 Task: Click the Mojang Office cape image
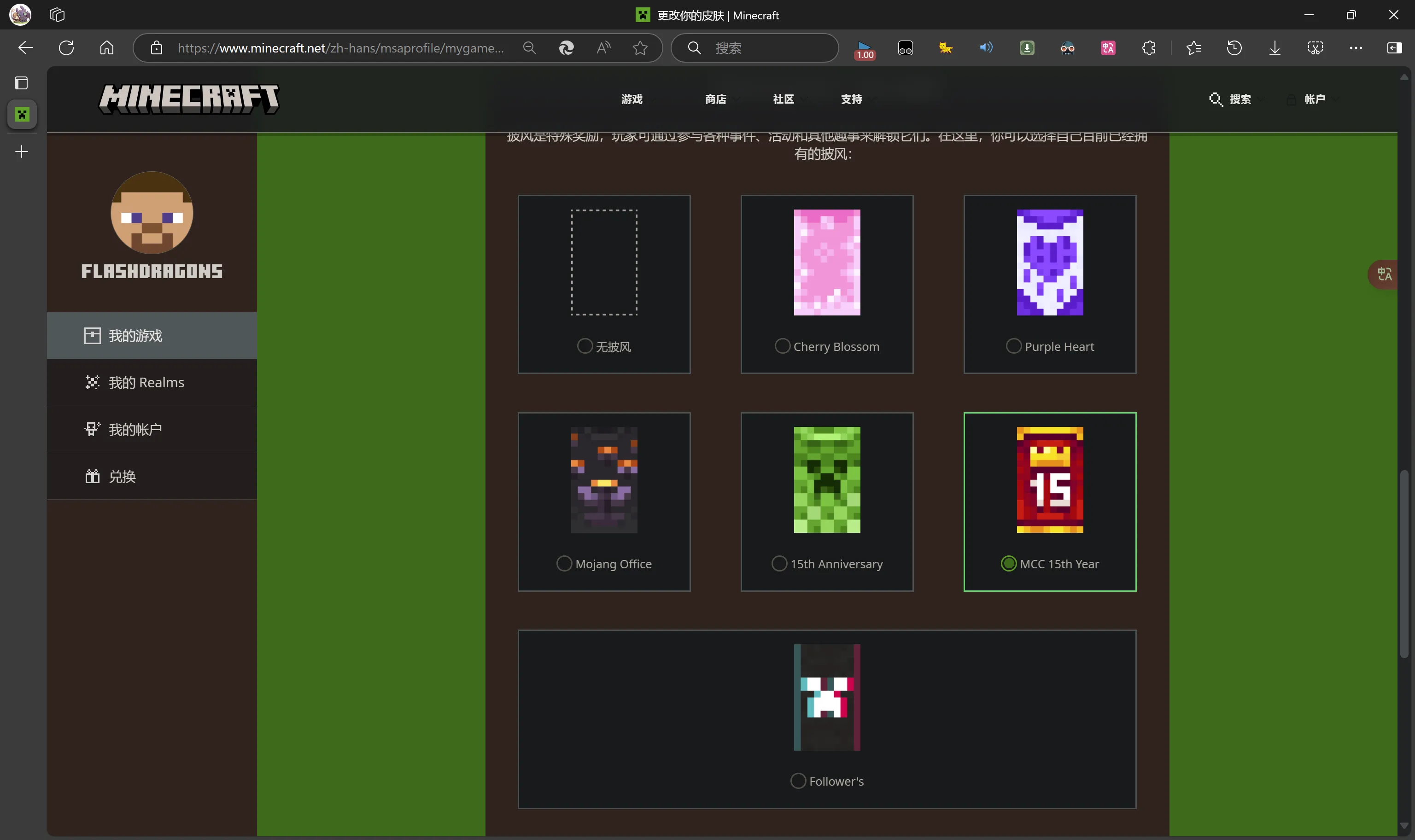(604, 479)
